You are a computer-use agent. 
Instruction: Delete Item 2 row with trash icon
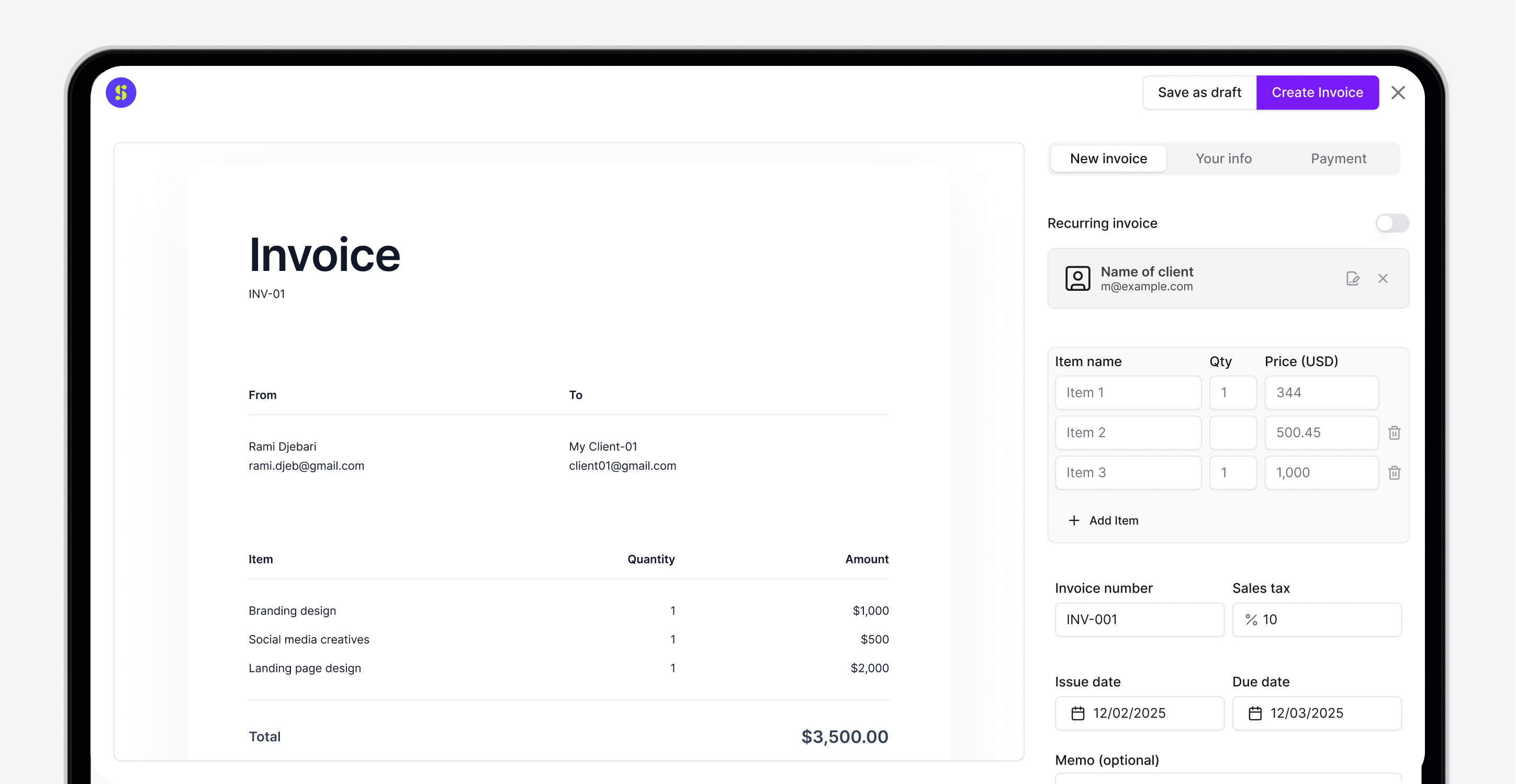[x=1394, y=433]
